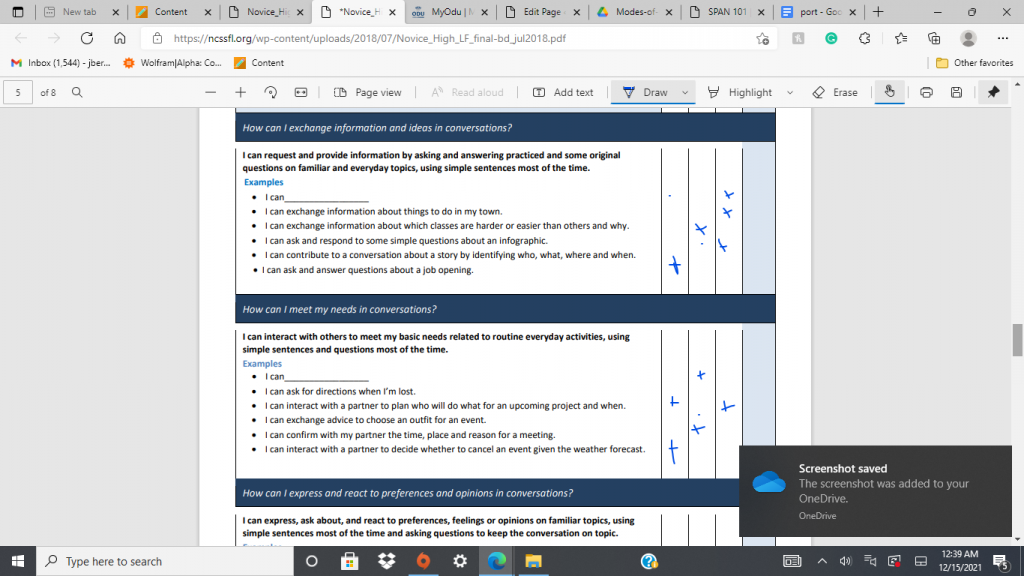Launch Microsoft Store from taskbar

[x=349, y=561]
